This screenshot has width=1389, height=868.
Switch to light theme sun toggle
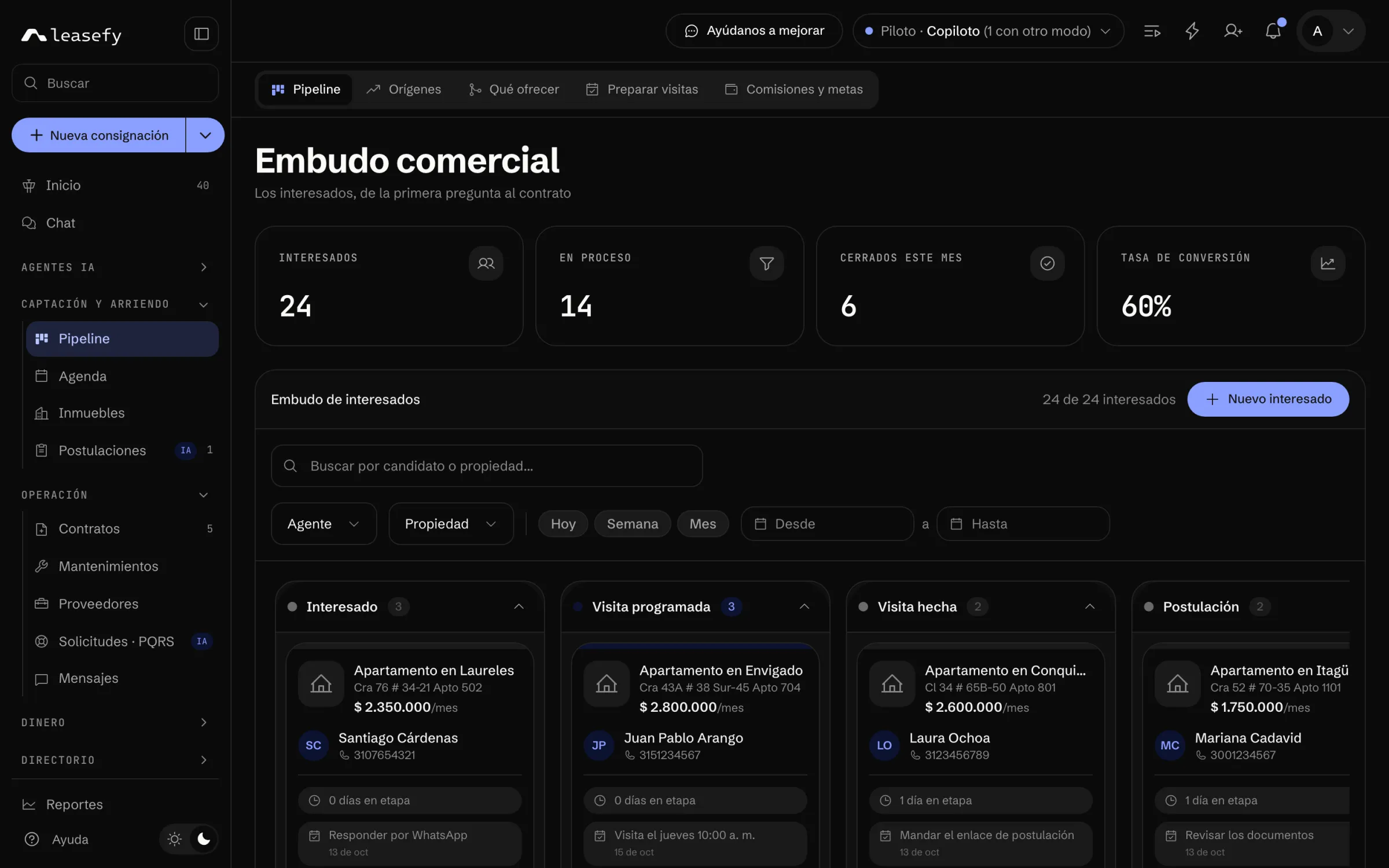point(174,839)
